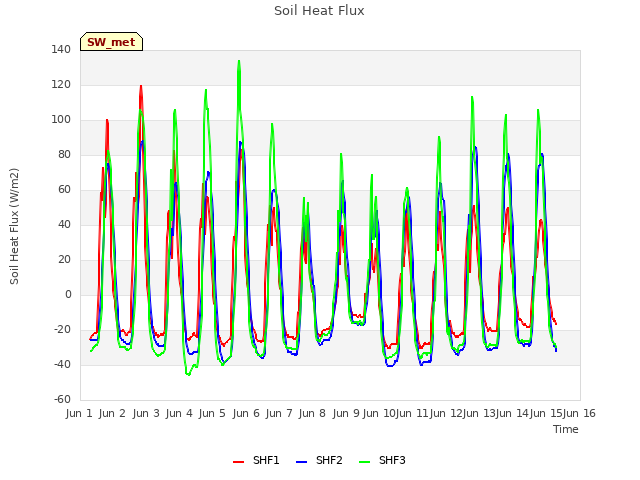Click the red SHF1 peak at 120 near Jun 3
This screenshot has width=640, height=480.
click(141, 86)
